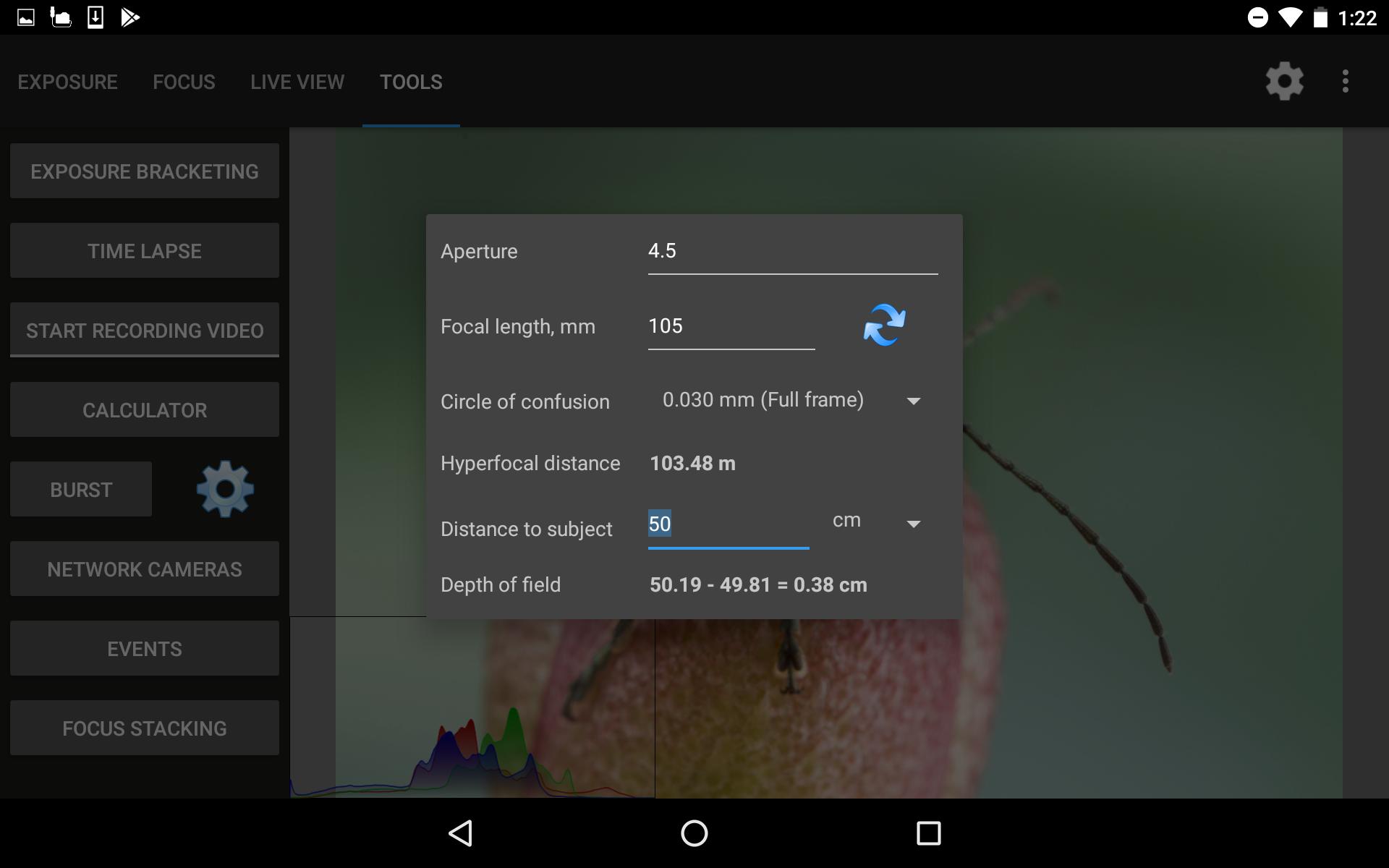Start recording video
This screenshot has height=868, width=1389.
tap(145, 330)
